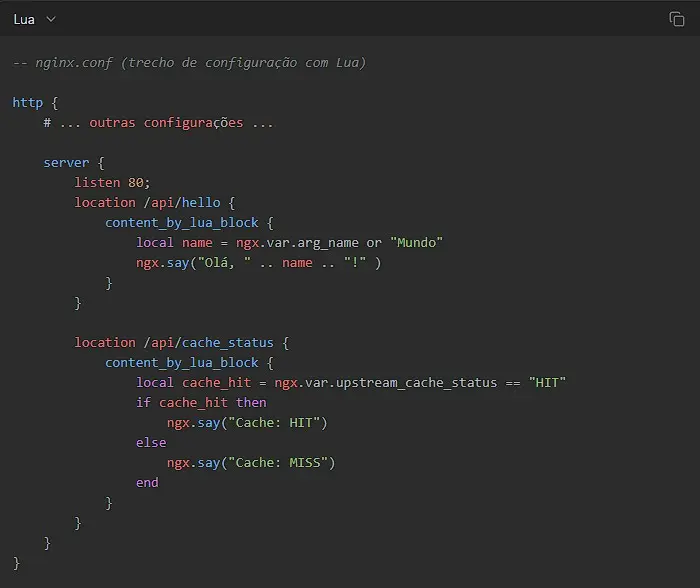Click the 'else' keyword
700x588 pixels.
(x=151, y=443)
